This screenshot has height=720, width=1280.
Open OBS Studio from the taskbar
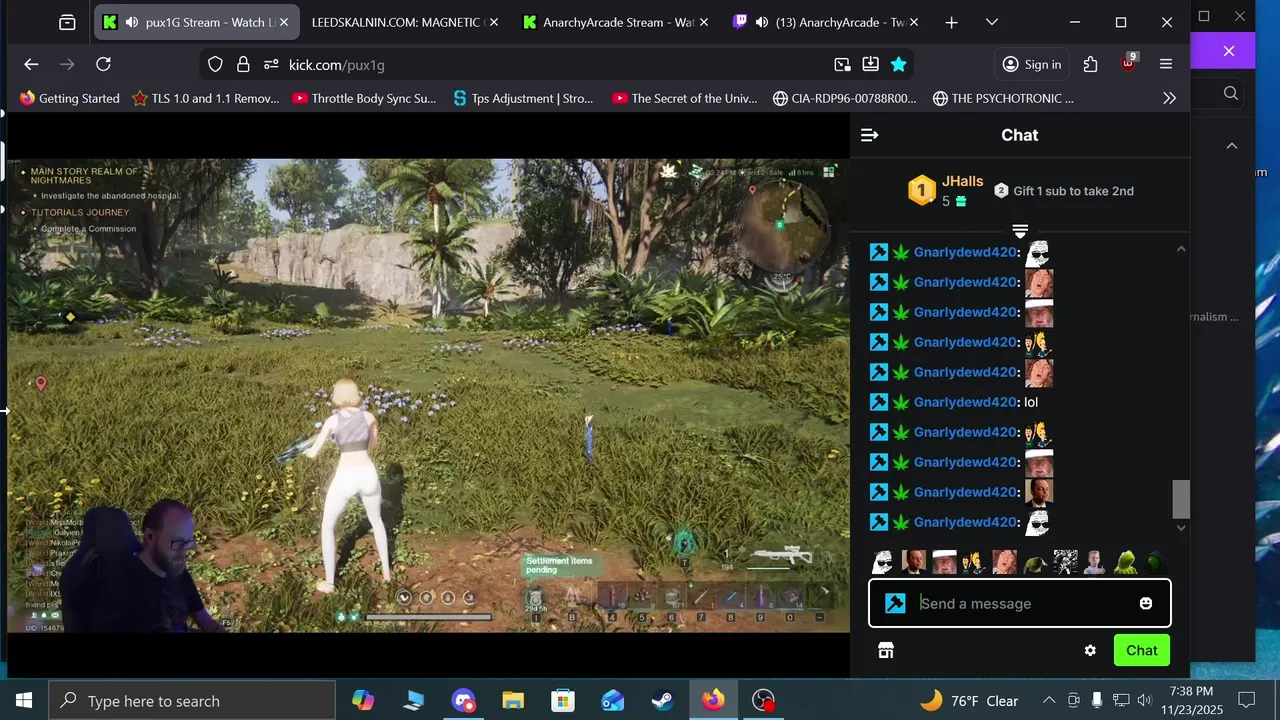tap(763, 701)
